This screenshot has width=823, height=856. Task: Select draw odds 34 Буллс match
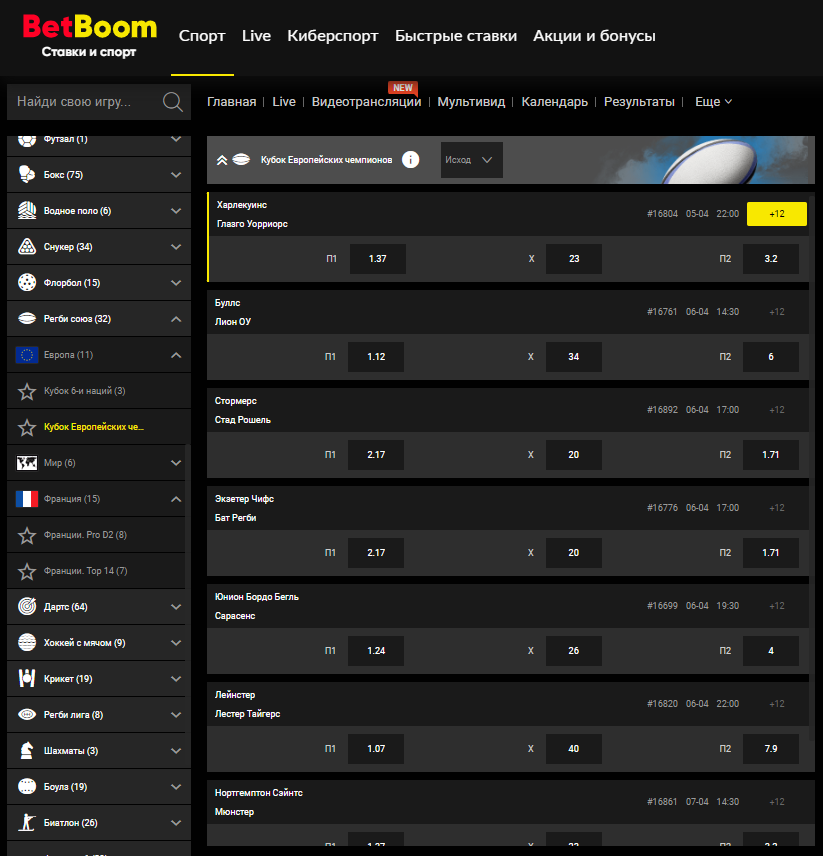tap(574, 356)
